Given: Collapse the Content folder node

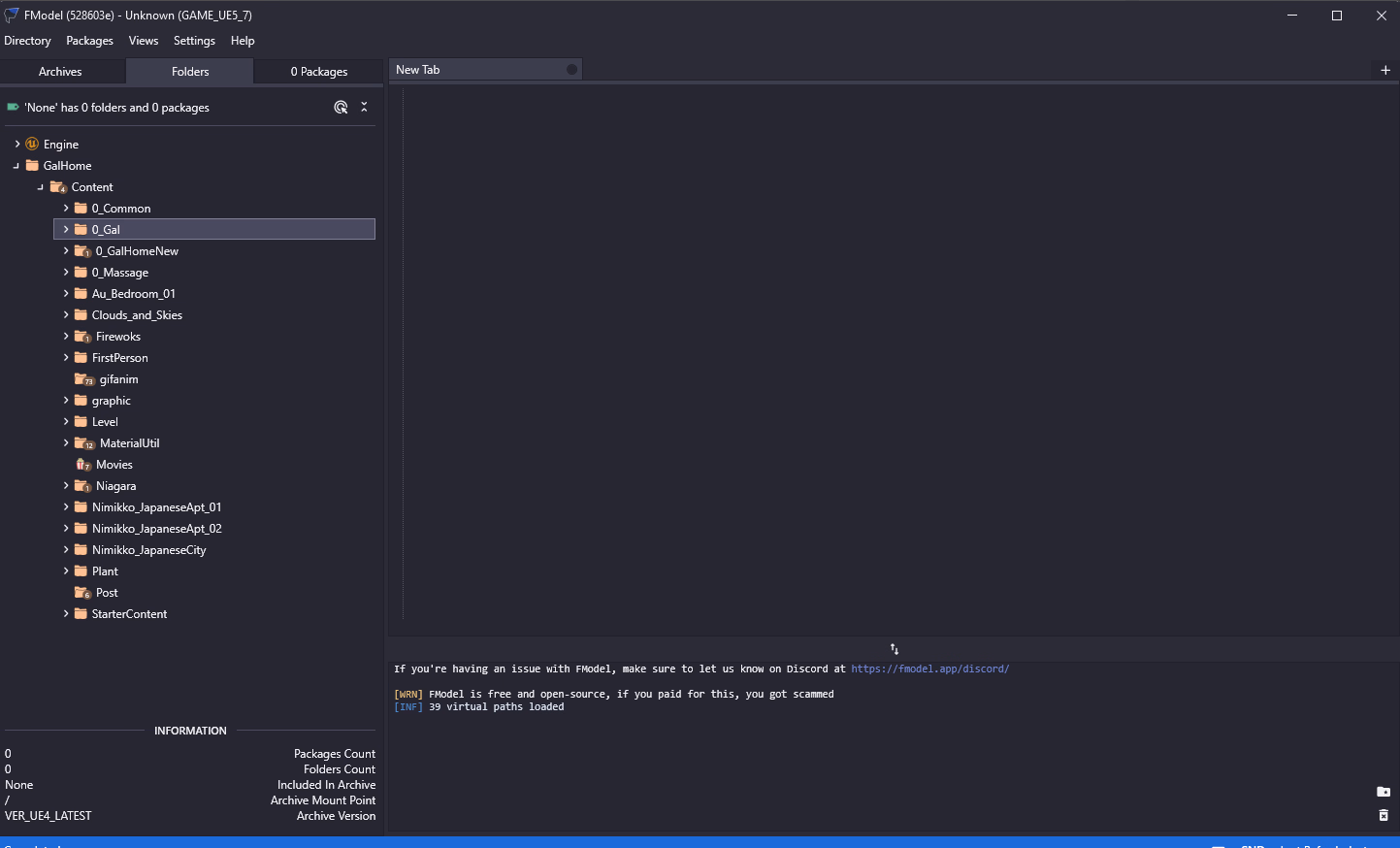Looking at the screenshot, I should tap(41, 186).
